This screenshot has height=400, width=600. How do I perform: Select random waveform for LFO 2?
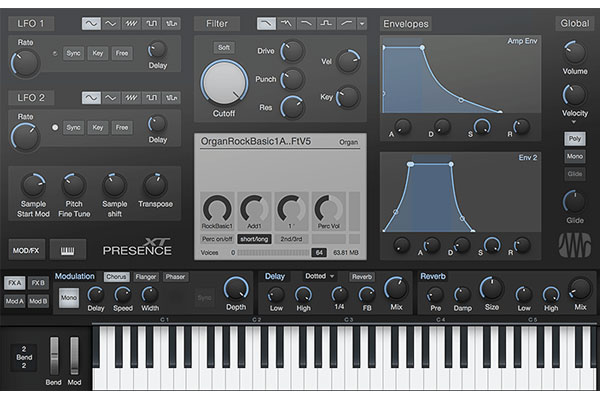tap(171, 98)
